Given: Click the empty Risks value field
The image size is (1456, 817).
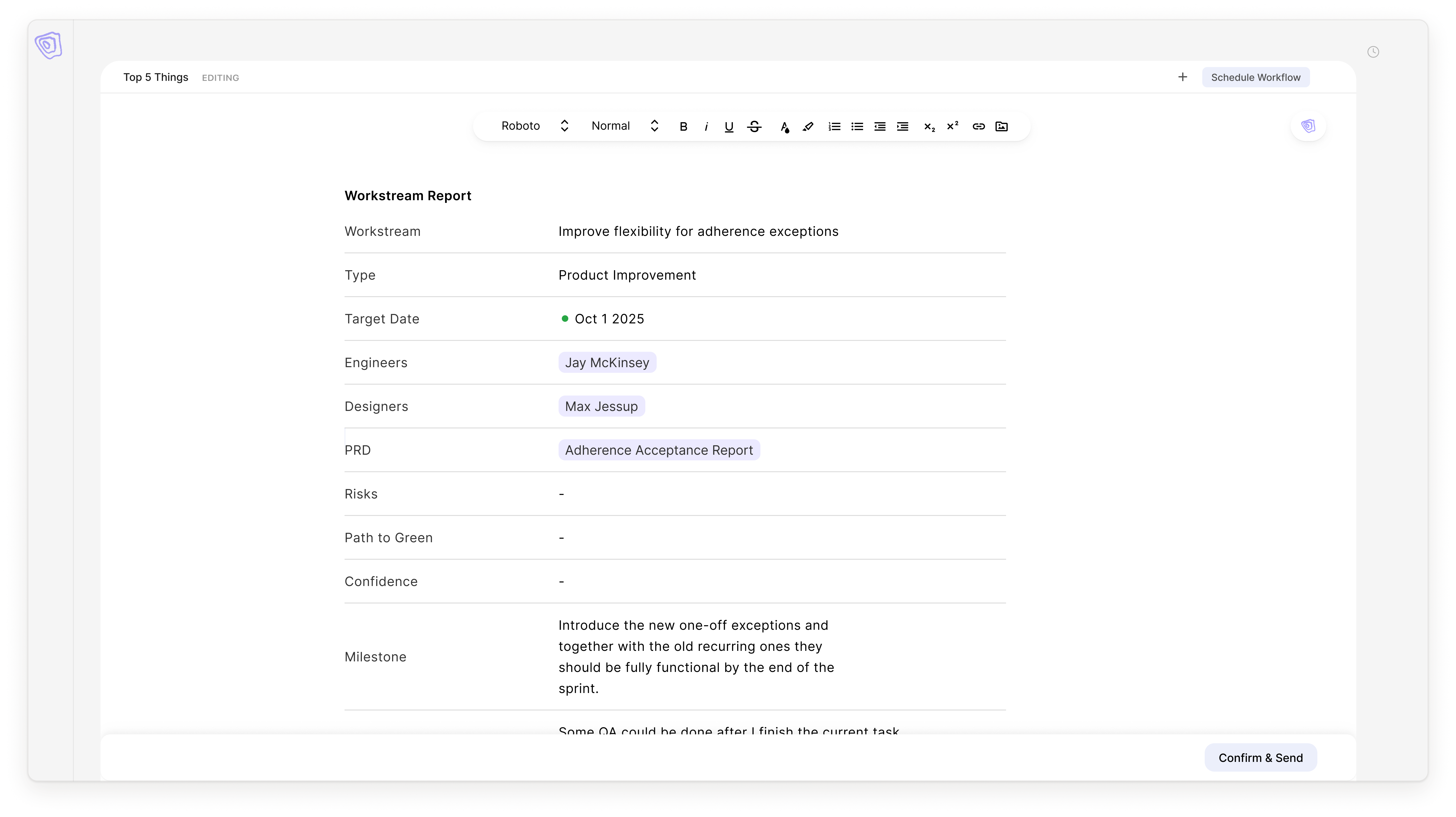Looking at the screenshot, I should point(561,494).
